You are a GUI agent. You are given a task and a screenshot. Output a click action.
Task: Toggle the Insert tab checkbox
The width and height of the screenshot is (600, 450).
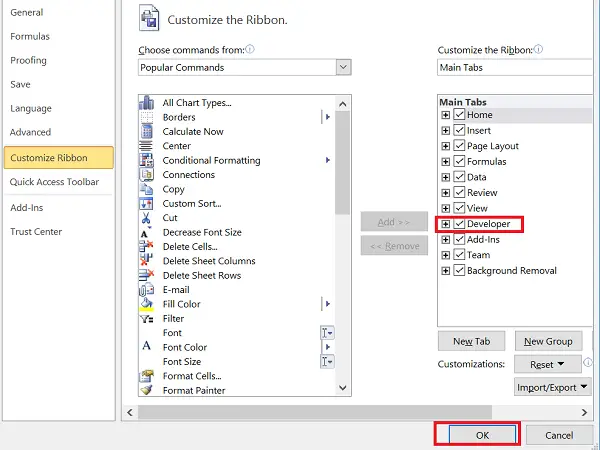459,130
